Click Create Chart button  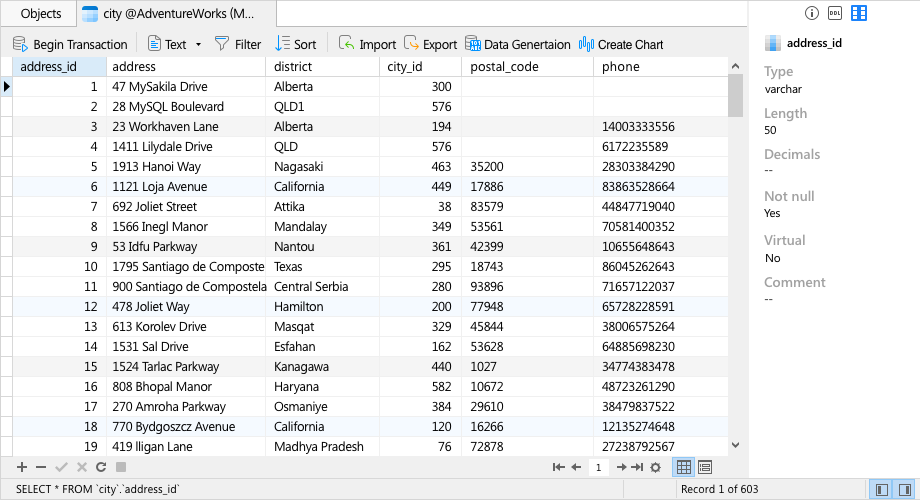[621, 45]
